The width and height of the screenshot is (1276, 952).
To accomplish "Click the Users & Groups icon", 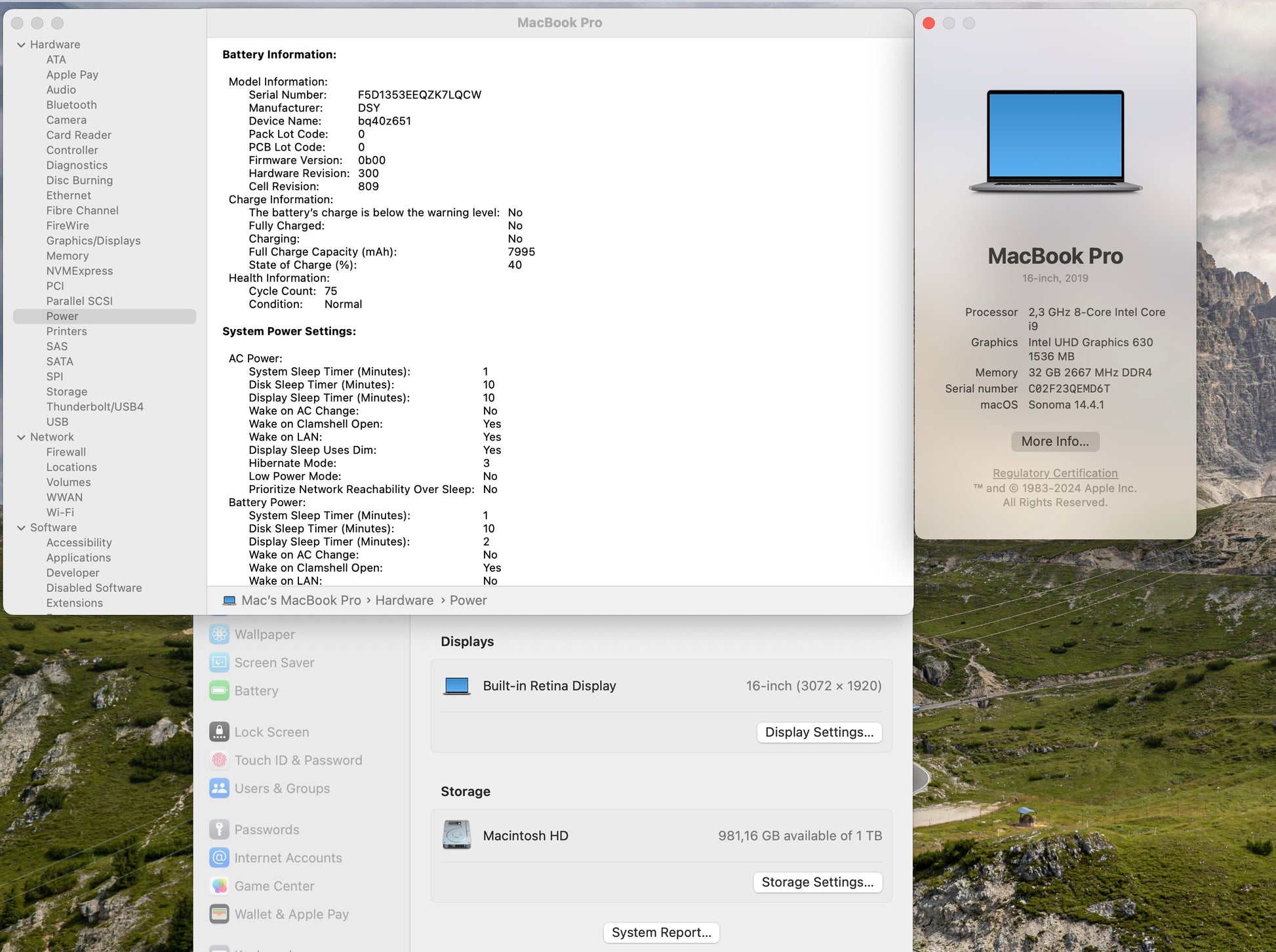I will pos(219,788).
